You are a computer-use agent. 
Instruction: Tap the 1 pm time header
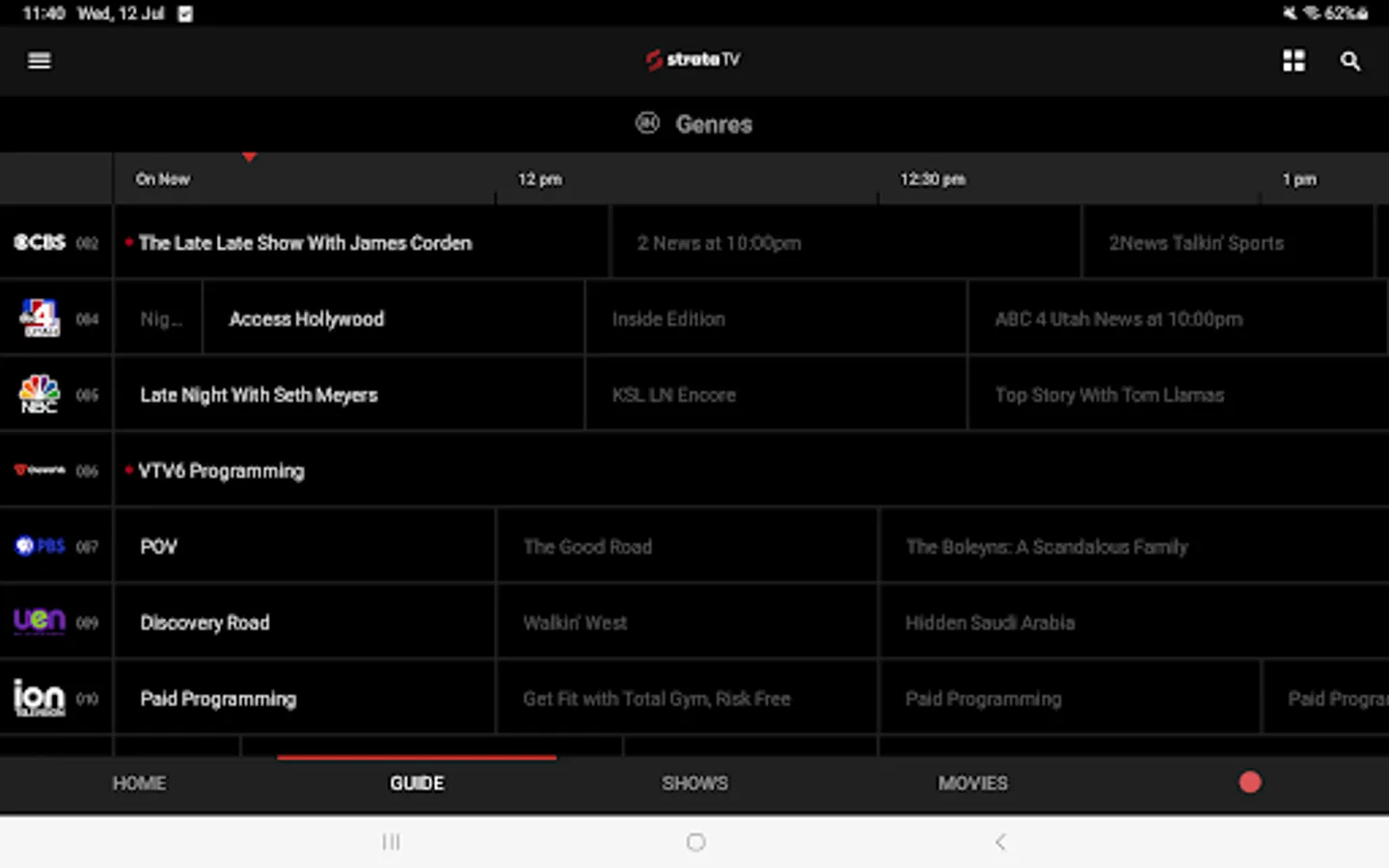pyautogui.click(x=1298, y=178)
